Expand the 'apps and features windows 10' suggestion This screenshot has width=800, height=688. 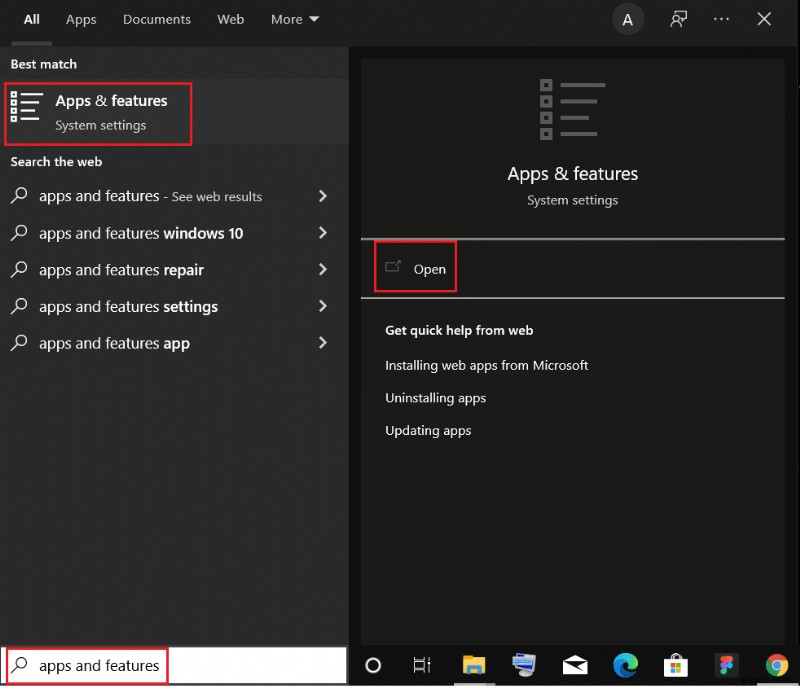[x=322, y=233]
